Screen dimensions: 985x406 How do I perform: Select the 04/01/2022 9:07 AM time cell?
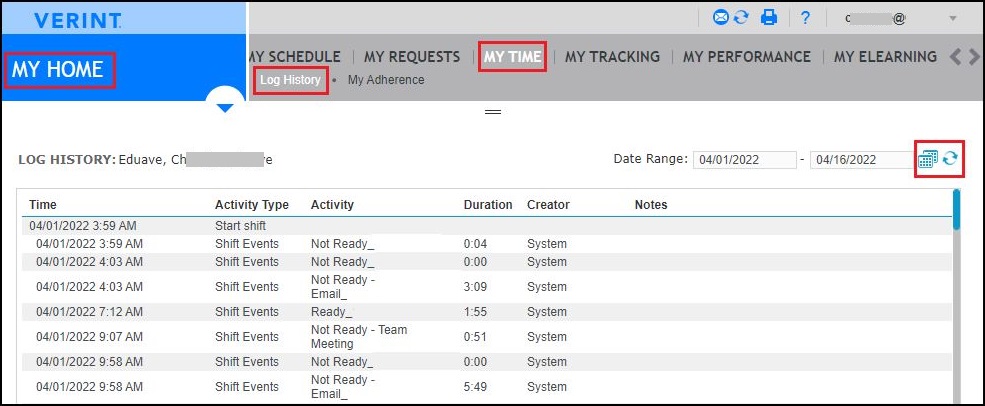pos(89,337)
